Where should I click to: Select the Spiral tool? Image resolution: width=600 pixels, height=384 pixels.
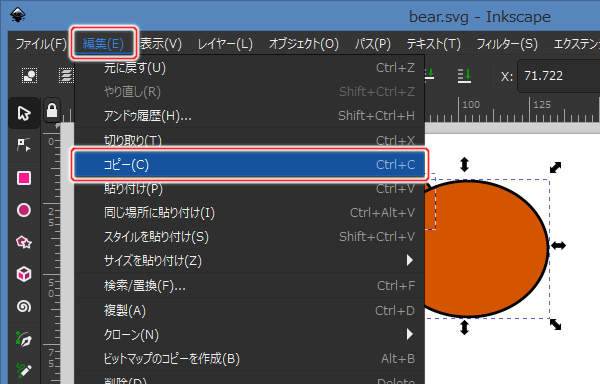coord(24,306)
